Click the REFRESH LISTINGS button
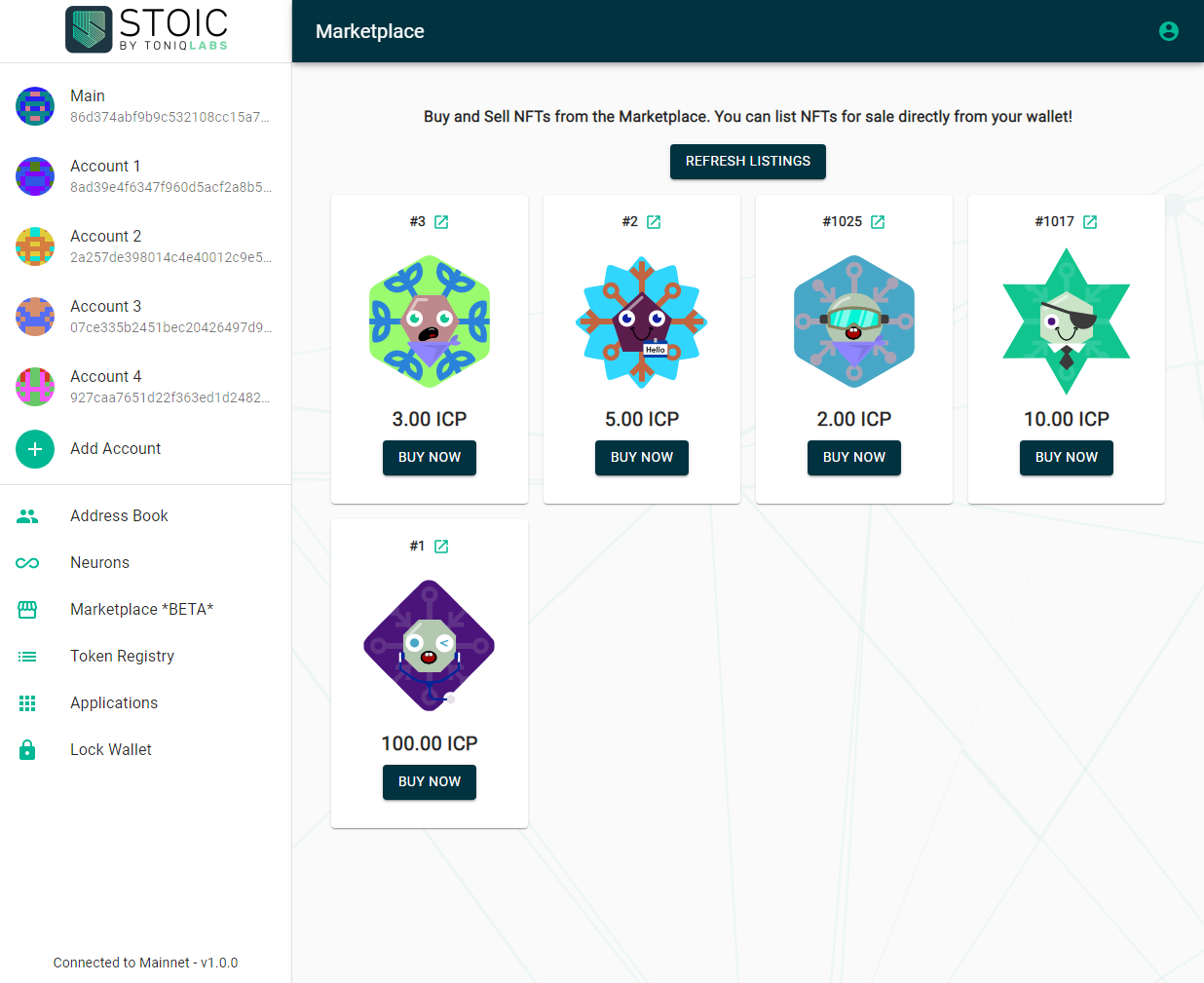The width and height of the screenshot is (1204, 983). click(x=748, y=162)
